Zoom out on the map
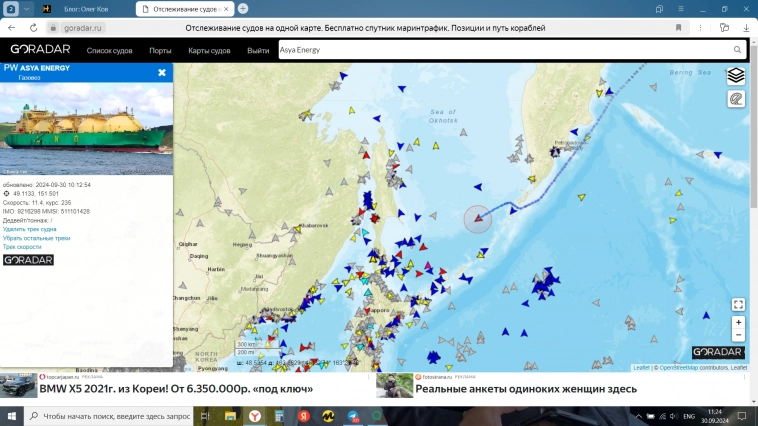This screenshot has width=758, height=426. coord(738,336)
